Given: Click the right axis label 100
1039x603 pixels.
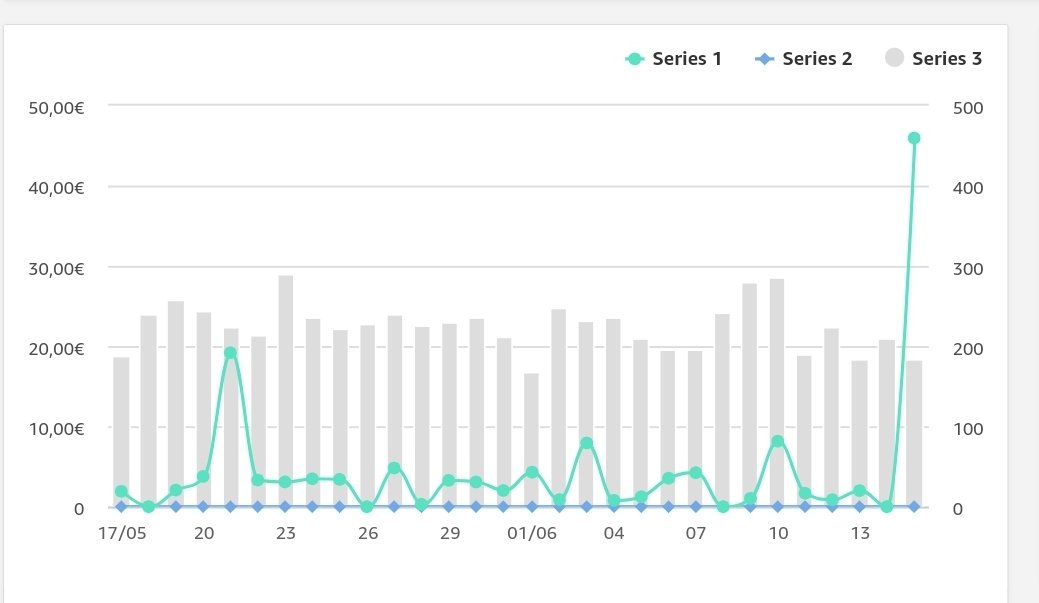Looking at the screenshot, I should pos(967,429).
